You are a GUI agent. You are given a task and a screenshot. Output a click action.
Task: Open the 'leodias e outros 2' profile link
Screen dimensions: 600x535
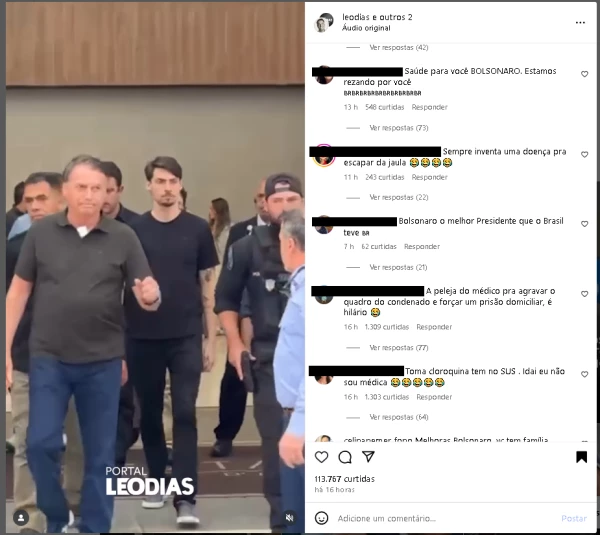click(377, 17)
